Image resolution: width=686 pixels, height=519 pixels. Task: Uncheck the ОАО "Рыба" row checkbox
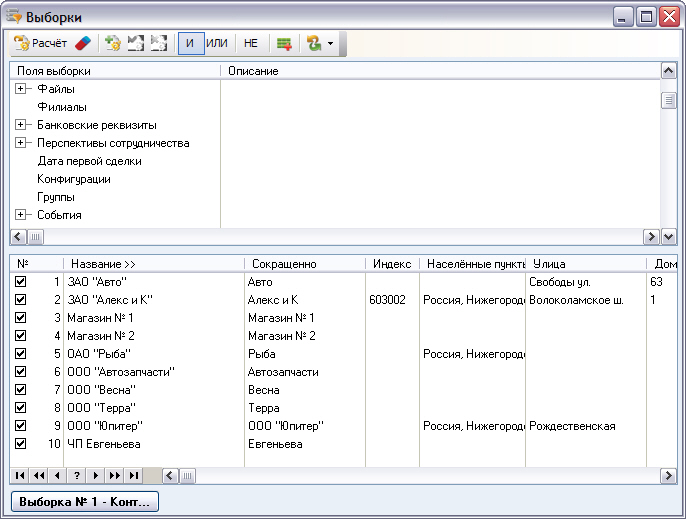20,353
